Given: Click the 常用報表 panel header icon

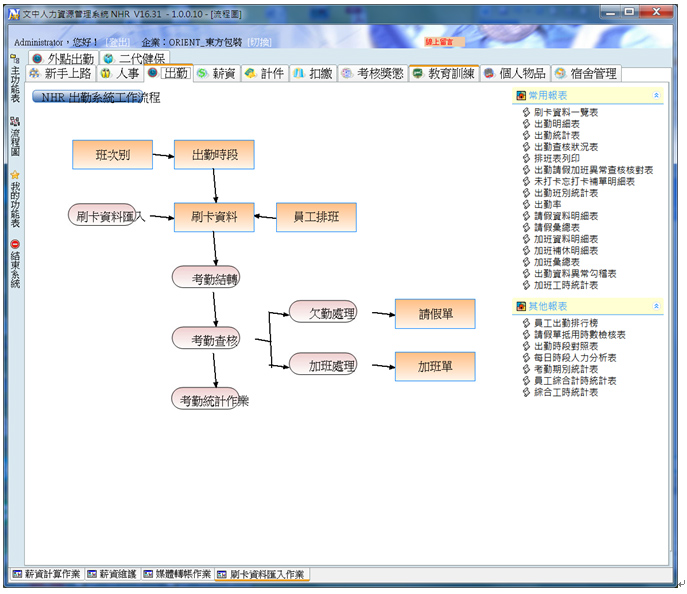Looking at the screenshot, I should point(521,96).
